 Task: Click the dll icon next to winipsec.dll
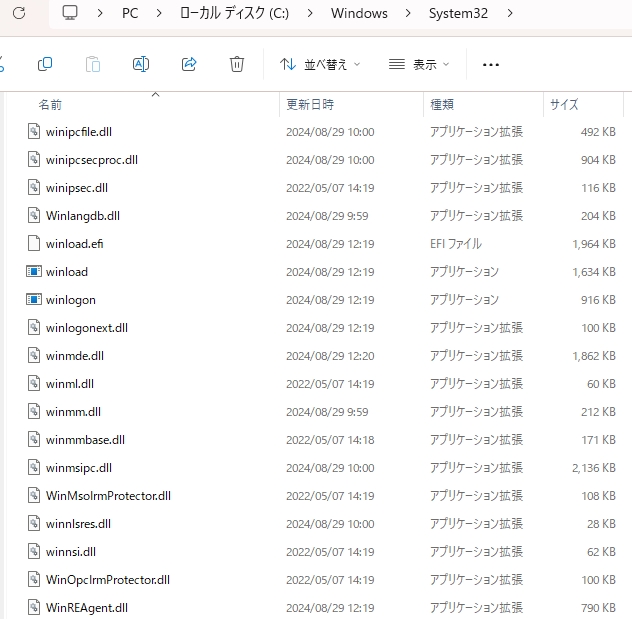pos(34,187)
